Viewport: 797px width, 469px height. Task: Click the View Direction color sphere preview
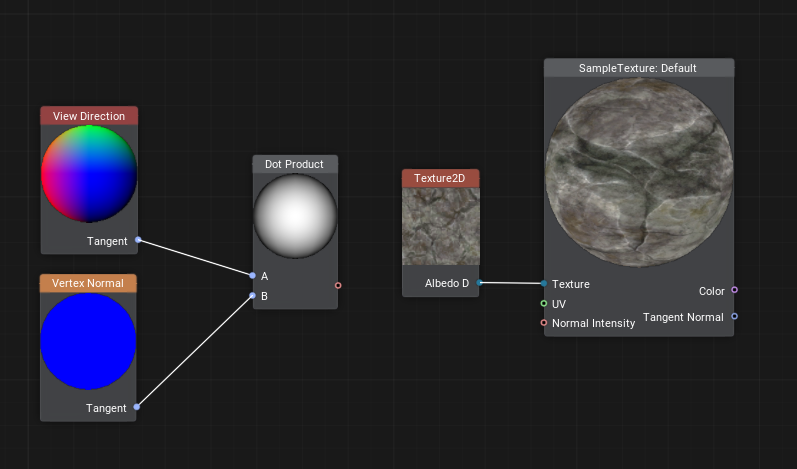coord(89,174)
